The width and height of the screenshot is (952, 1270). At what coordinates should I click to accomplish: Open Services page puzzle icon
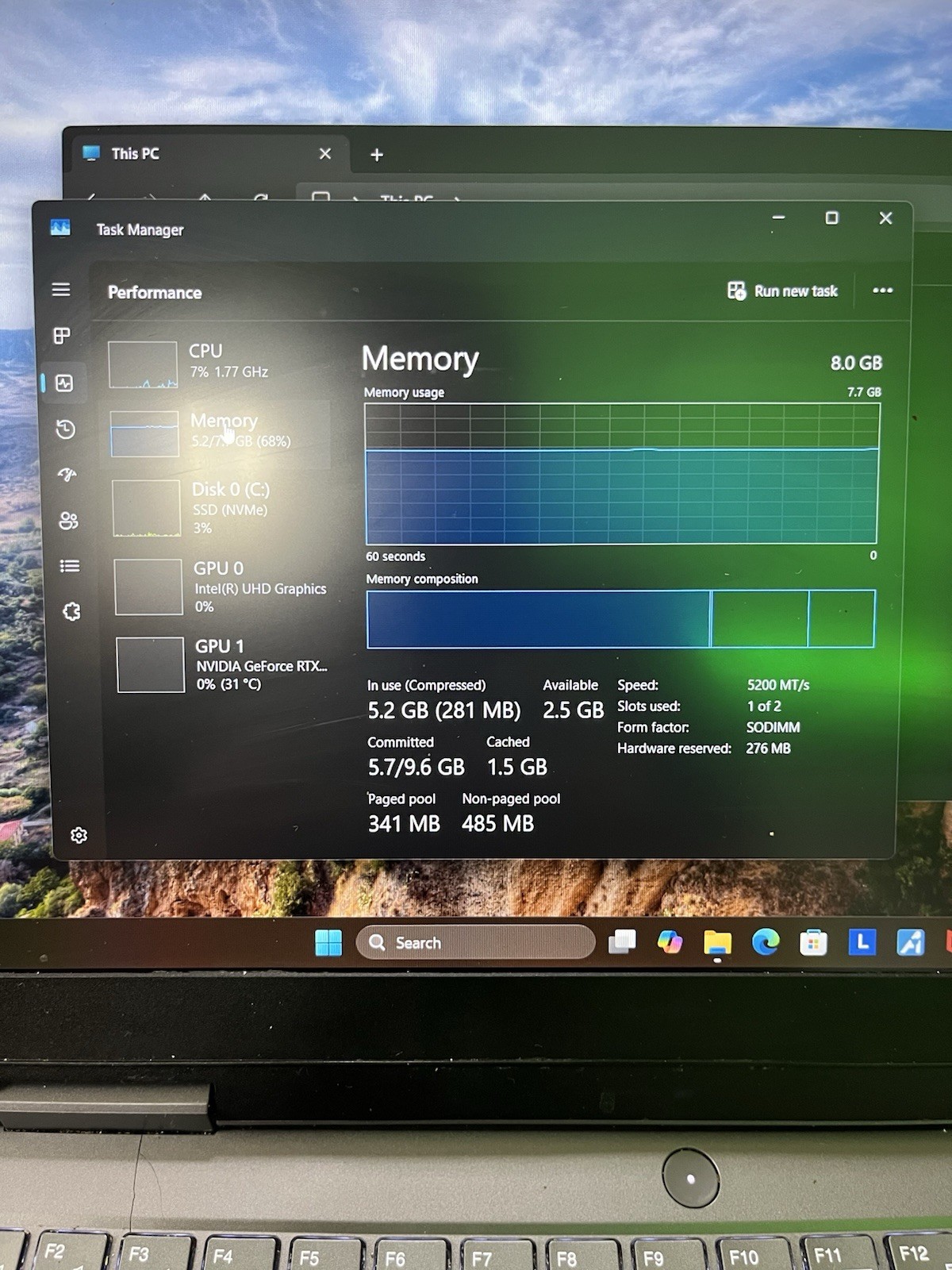tap(71, 611)
